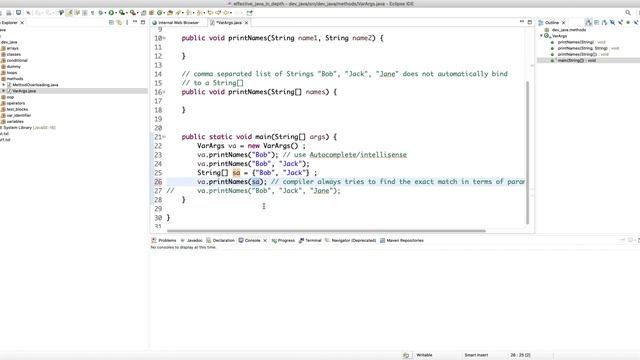Click inside line 26 after printNames(sa)
The height and width of the screenshot is (360, 640).
(x=268, y=182)
